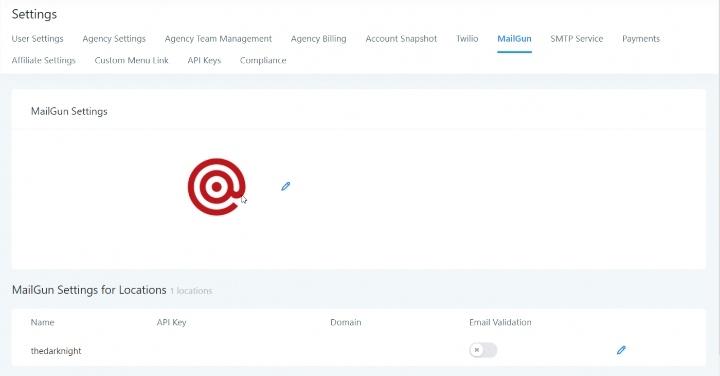Switch to the Compliance tab

tap(263, 60)
